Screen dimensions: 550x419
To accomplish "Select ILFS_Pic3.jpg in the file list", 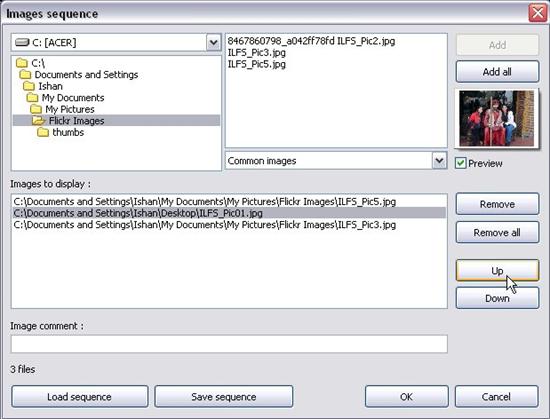I will 257,53.
